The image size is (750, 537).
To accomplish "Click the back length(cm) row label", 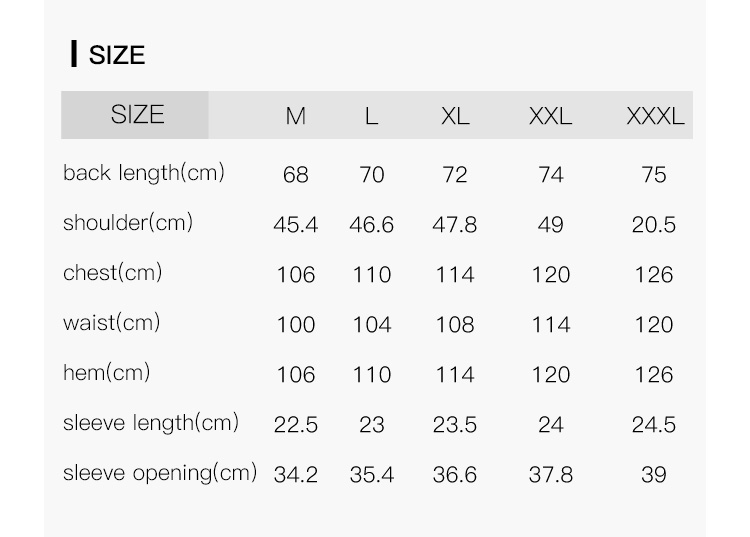I will (144, 173).
